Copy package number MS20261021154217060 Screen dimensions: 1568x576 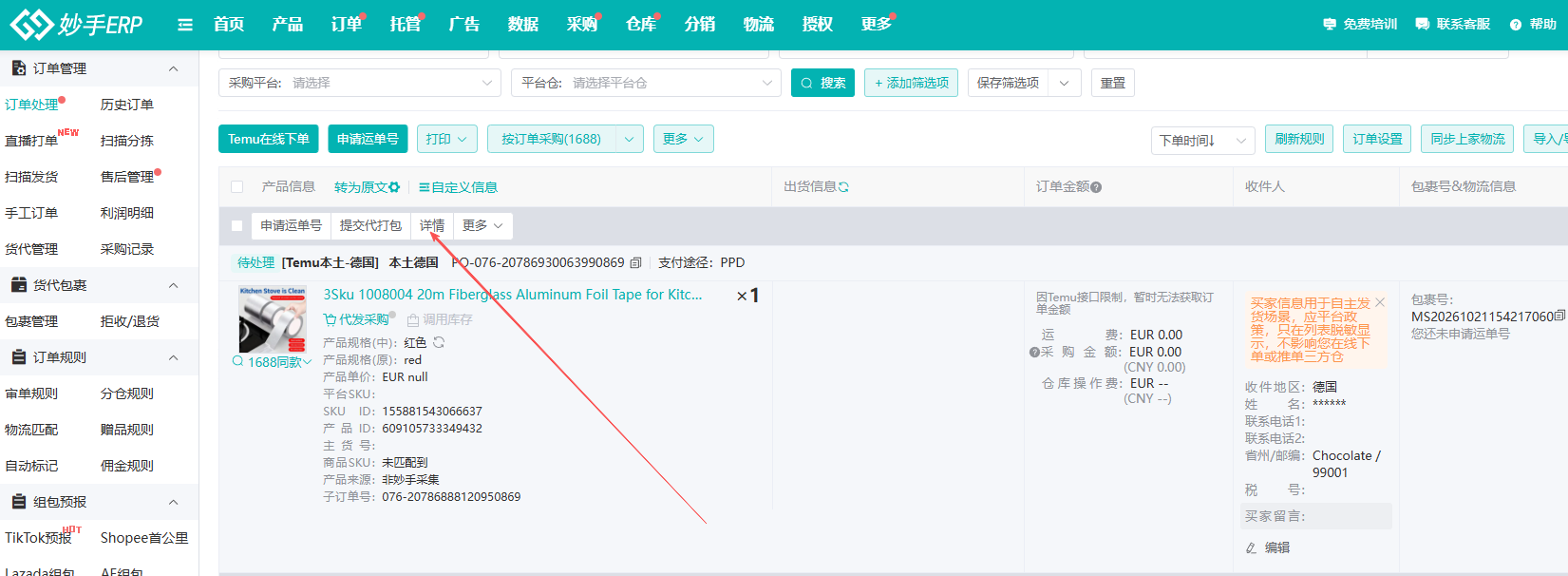tap(1560, 316)
